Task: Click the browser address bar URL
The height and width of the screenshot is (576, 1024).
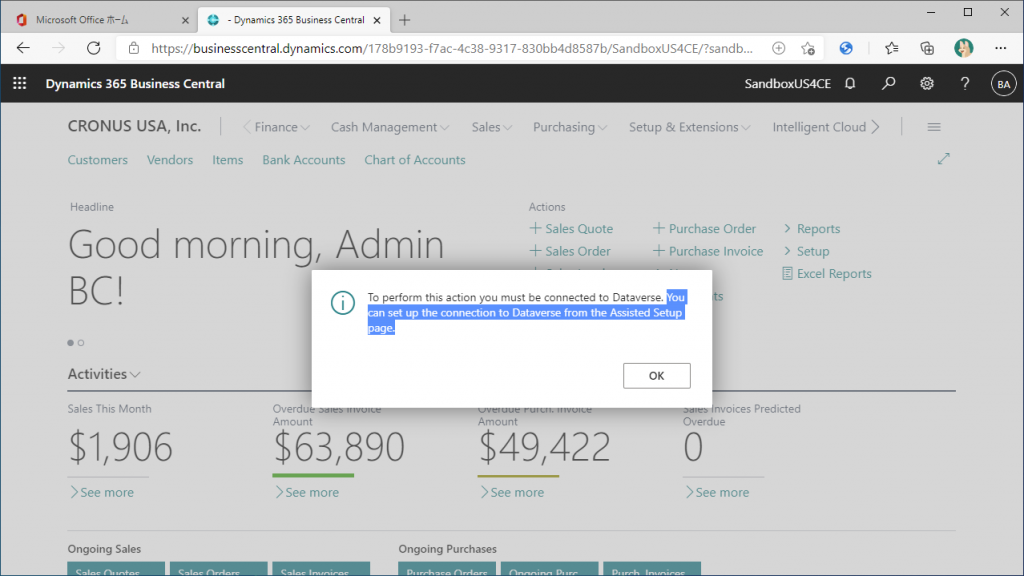Action: (452, 48)
